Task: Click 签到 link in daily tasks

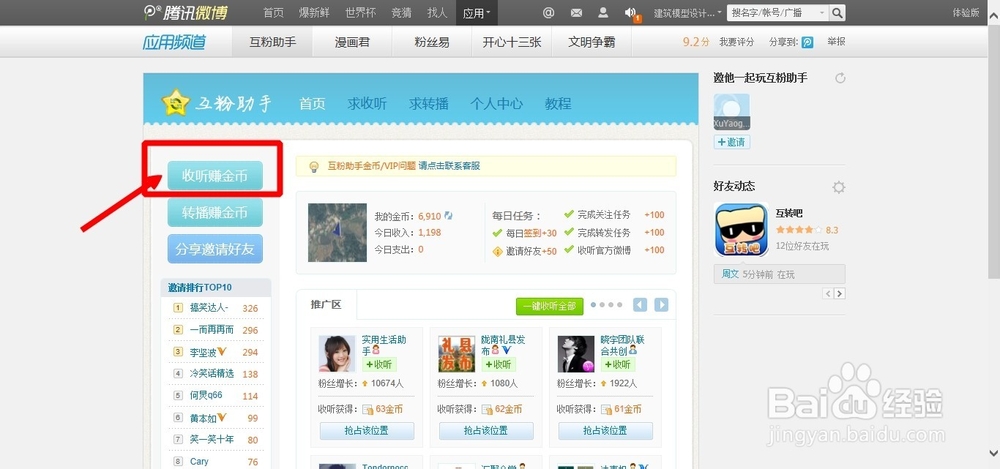Action: pyautogui.click(x=533, y=234)
